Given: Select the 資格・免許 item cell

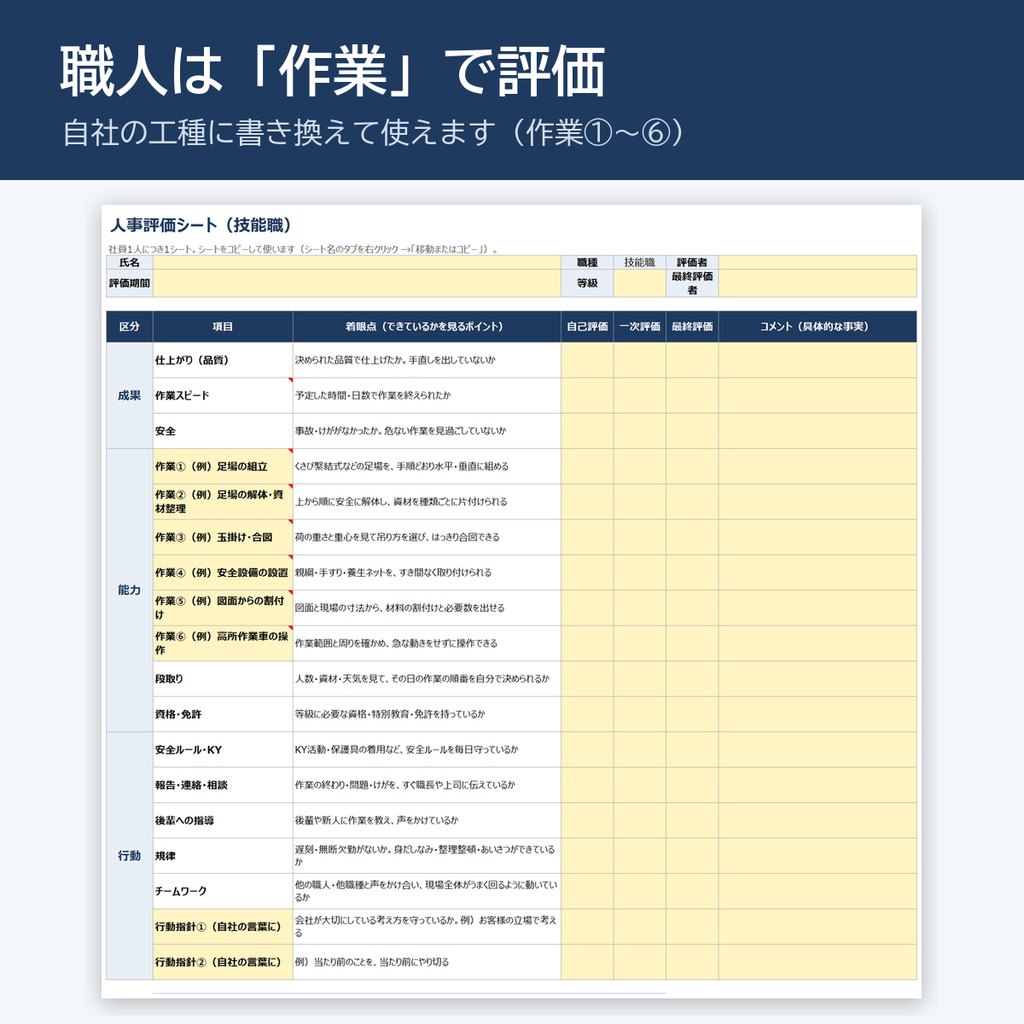Looking at the screenshot, I should tap(223, 714).
